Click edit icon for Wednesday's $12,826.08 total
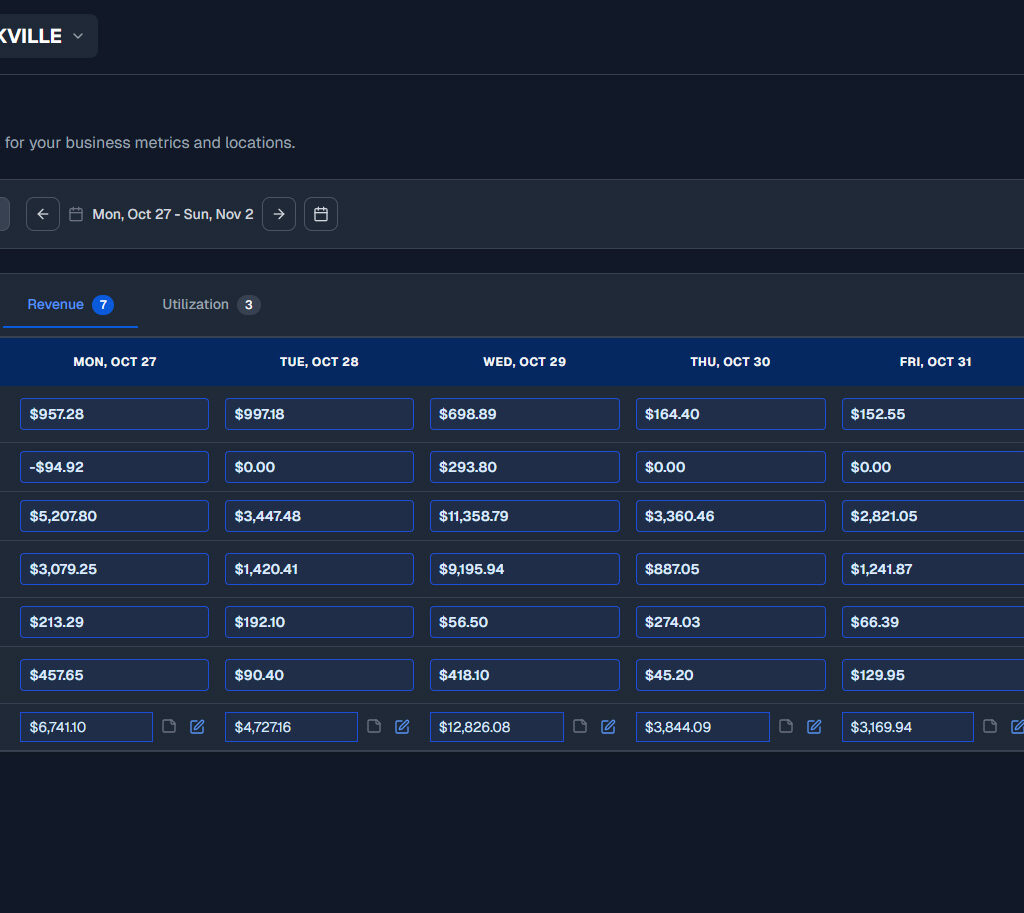Viewport: 1024px width, 913px height. (608, 727)
